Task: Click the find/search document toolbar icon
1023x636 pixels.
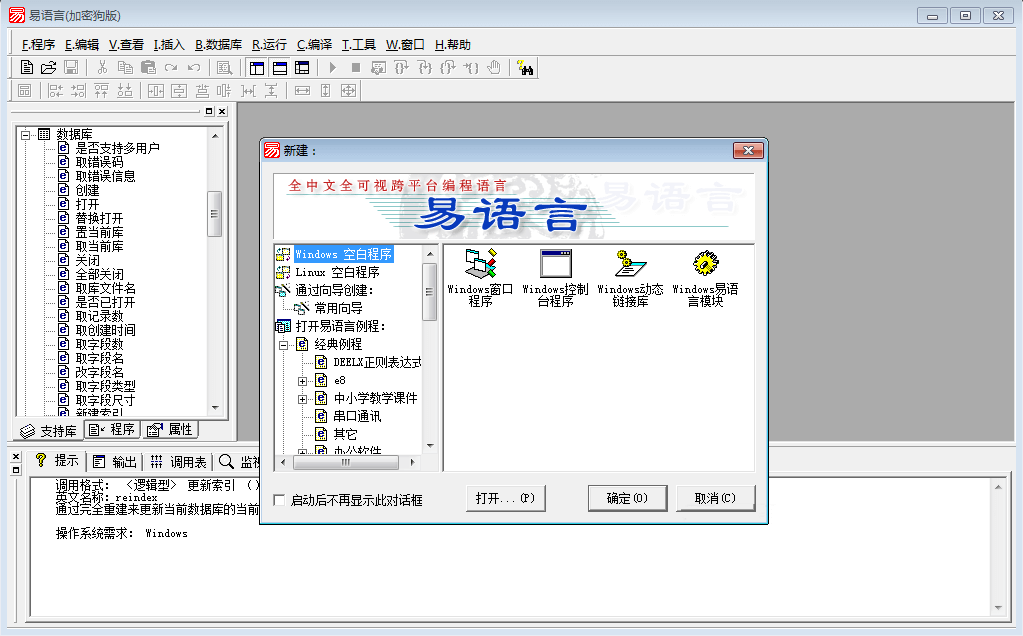Action: pyautogui.click(x=224, y=67)
